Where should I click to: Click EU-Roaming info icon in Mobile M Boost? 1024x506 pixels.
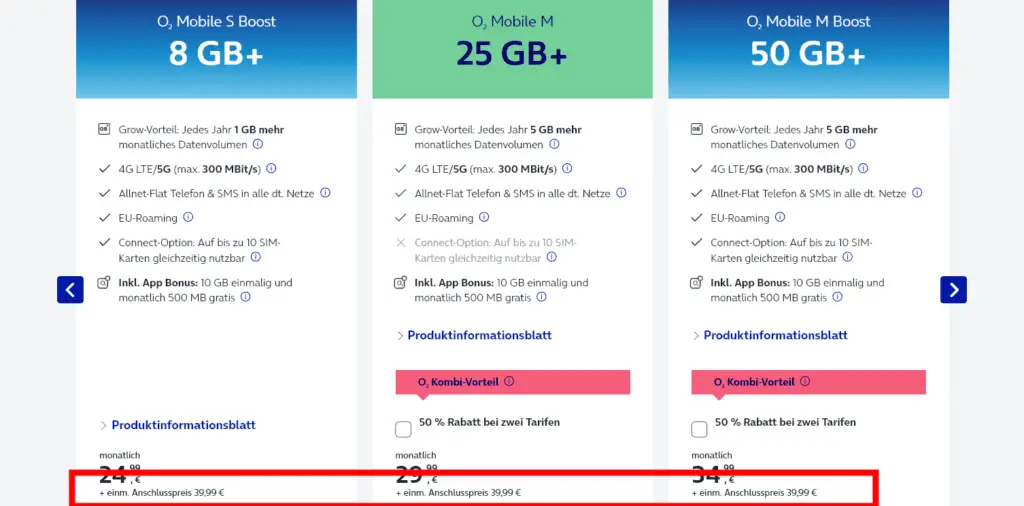click(x=780, y=217)
